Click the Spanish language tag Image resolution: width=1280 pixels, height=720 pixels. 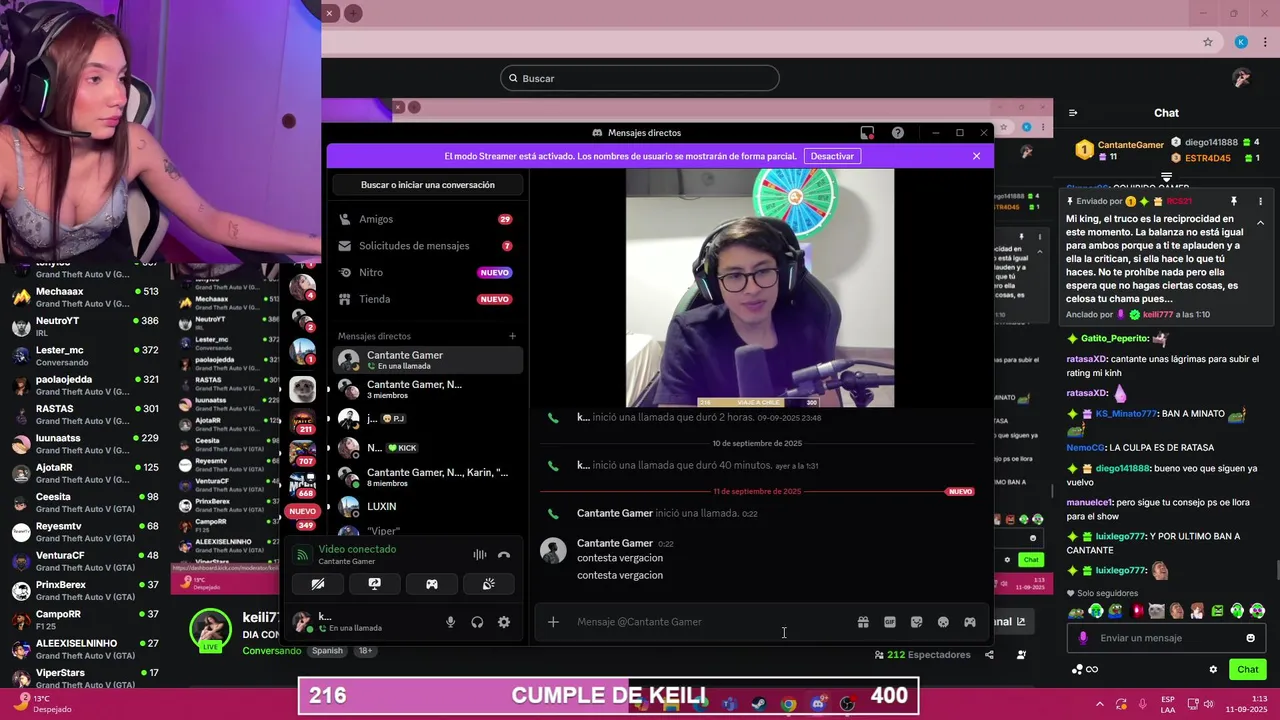point(327,651)
